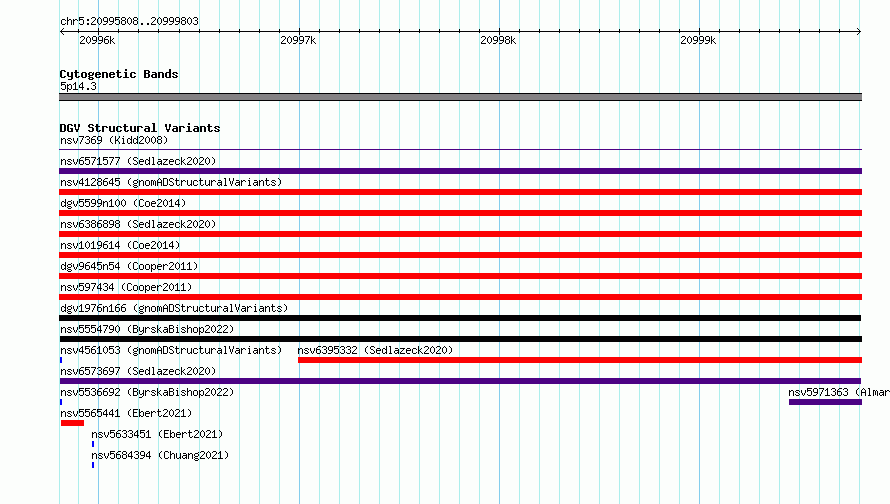The image size is (890, 504).
Task: Open nsv1019614 (Coe2014) variant label
Action: pyautogui.click(x=120, y=245)
